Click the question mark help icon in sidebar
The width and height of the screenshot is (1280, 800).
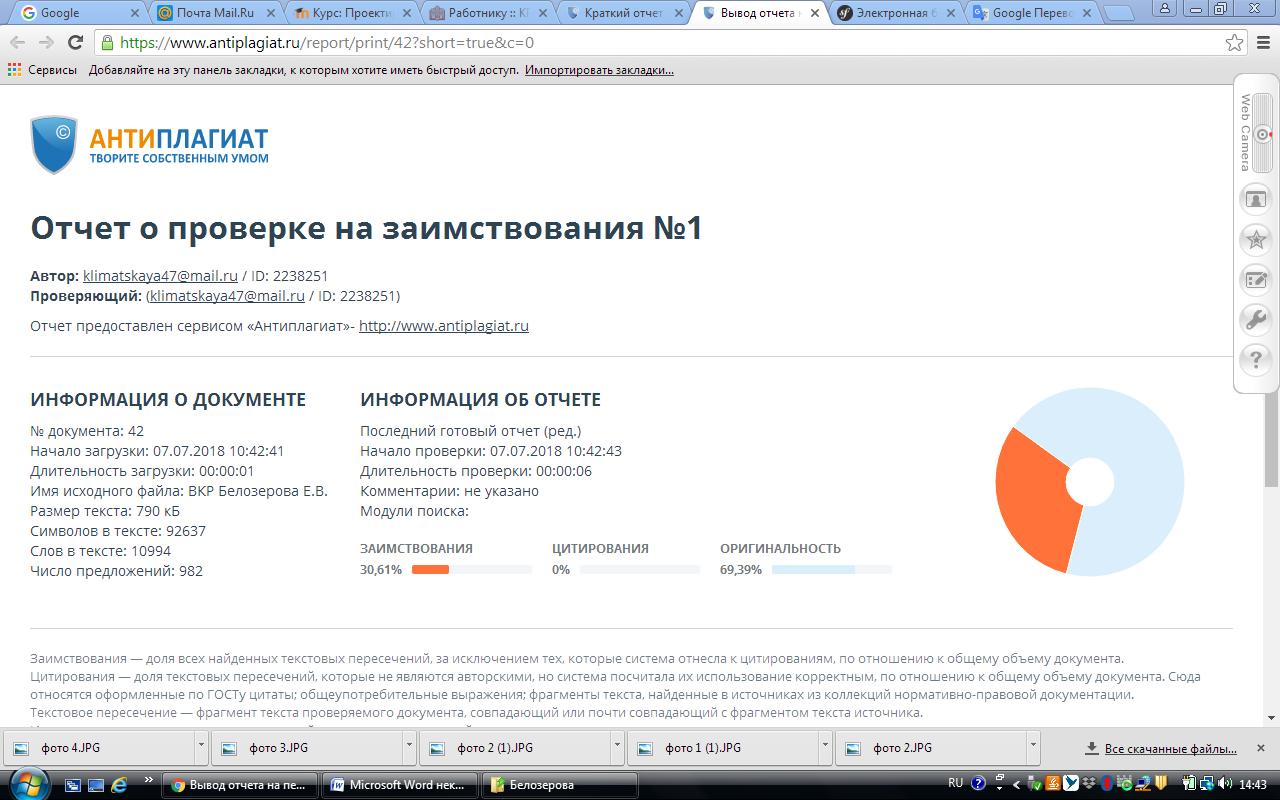click(1254, 359)
